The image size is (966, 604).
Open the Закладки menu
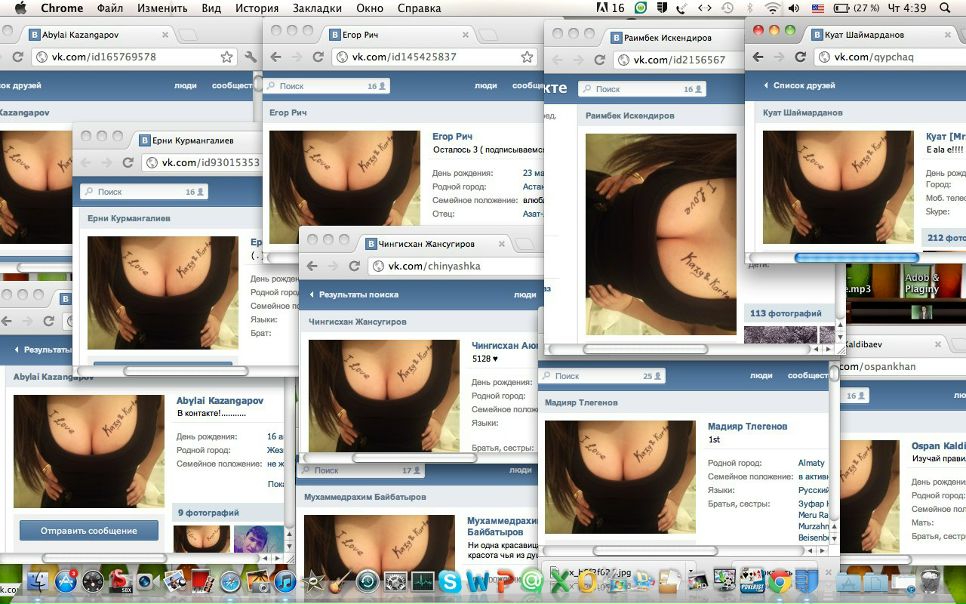pos(316,8)
